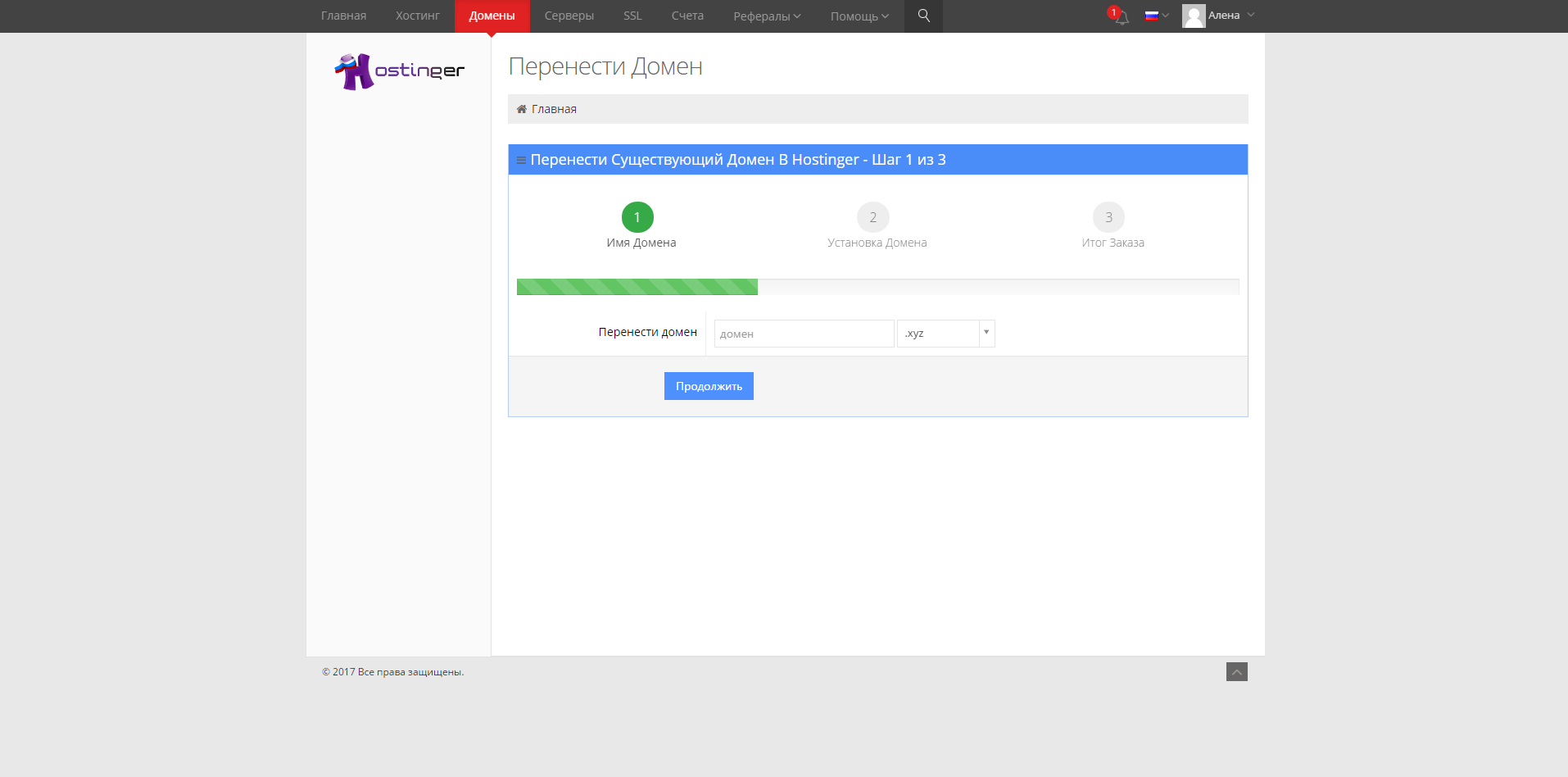
Task: Select step 2 Установка Домена circle
Action: click(872, 217)
